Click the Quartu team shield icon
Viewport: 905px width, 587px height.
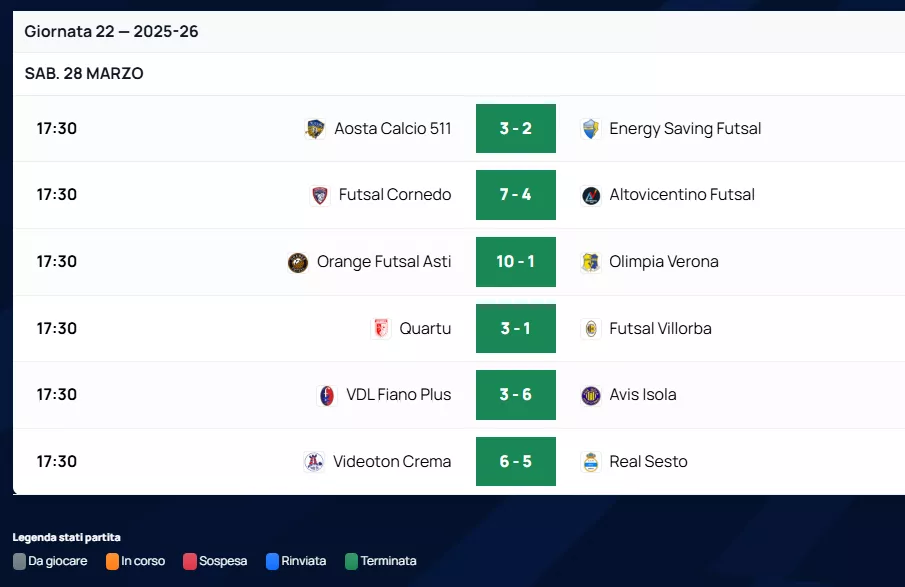pyautogui.click(x=381, y=328)
